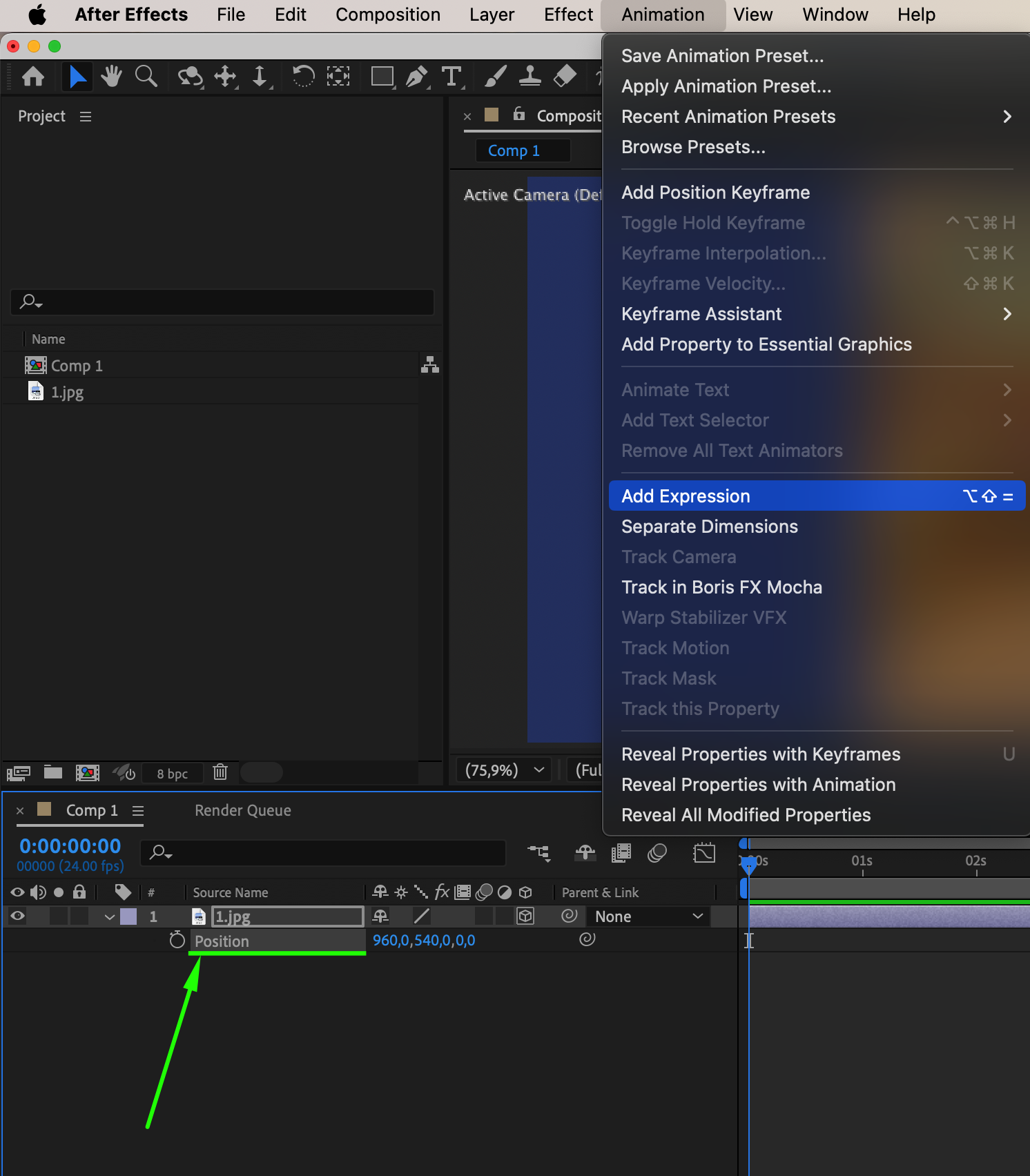This screenshot has width=1030, height=1176.
Task: Toggle 3D layer switch for 1.jpg
Action: pyautogui.click(x=525, y=916)
